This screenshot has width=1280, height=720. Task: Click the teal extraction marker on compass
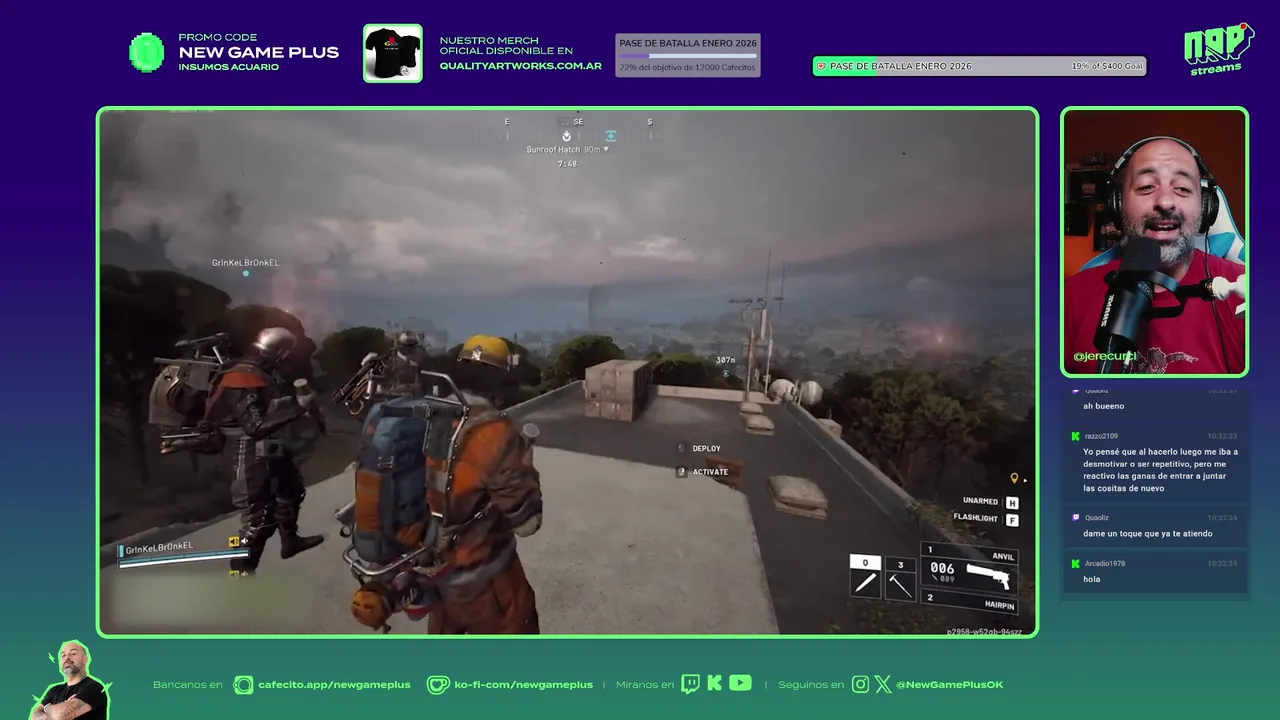coord(610,136)
